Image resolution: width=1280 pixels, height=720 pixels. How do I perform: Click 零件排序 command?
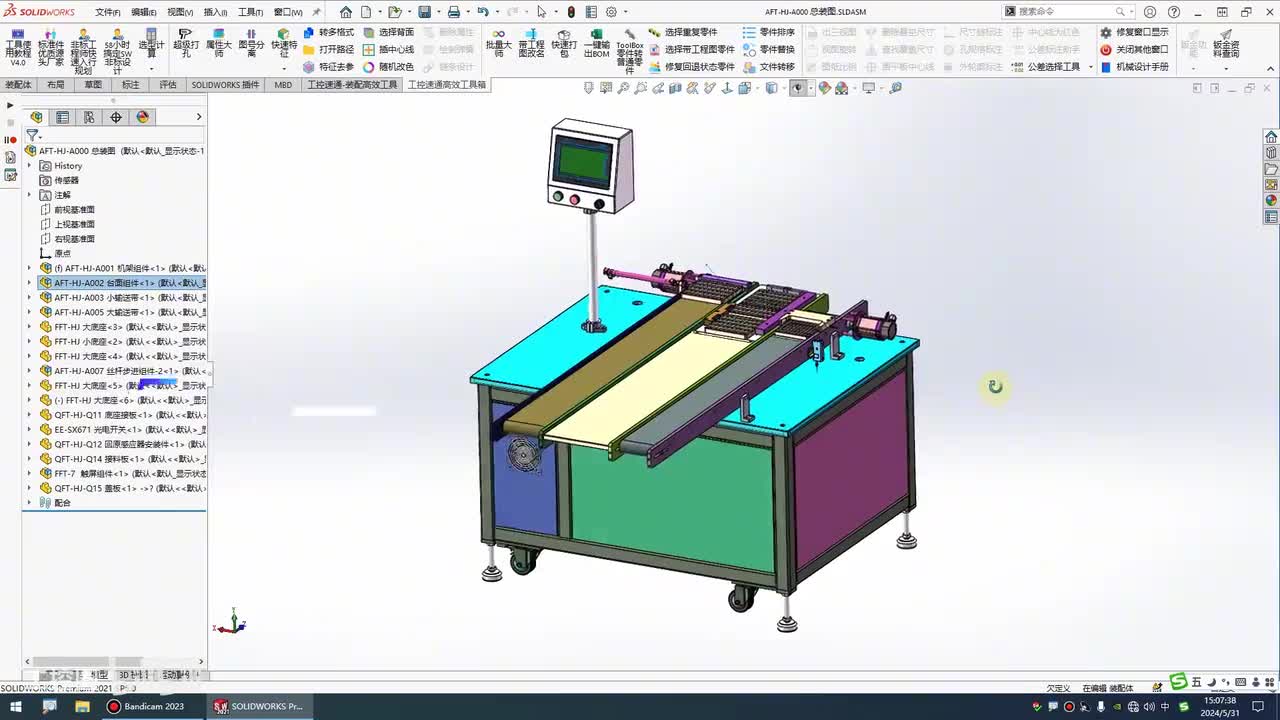[769, 32]
